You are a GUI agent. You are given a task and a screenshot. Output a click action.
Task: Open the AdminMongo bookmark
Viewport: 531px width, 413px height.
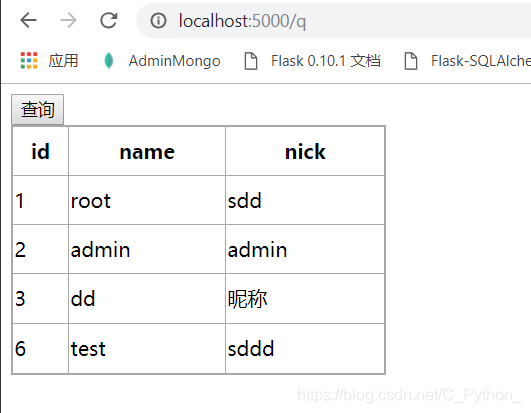pos(174,61)
